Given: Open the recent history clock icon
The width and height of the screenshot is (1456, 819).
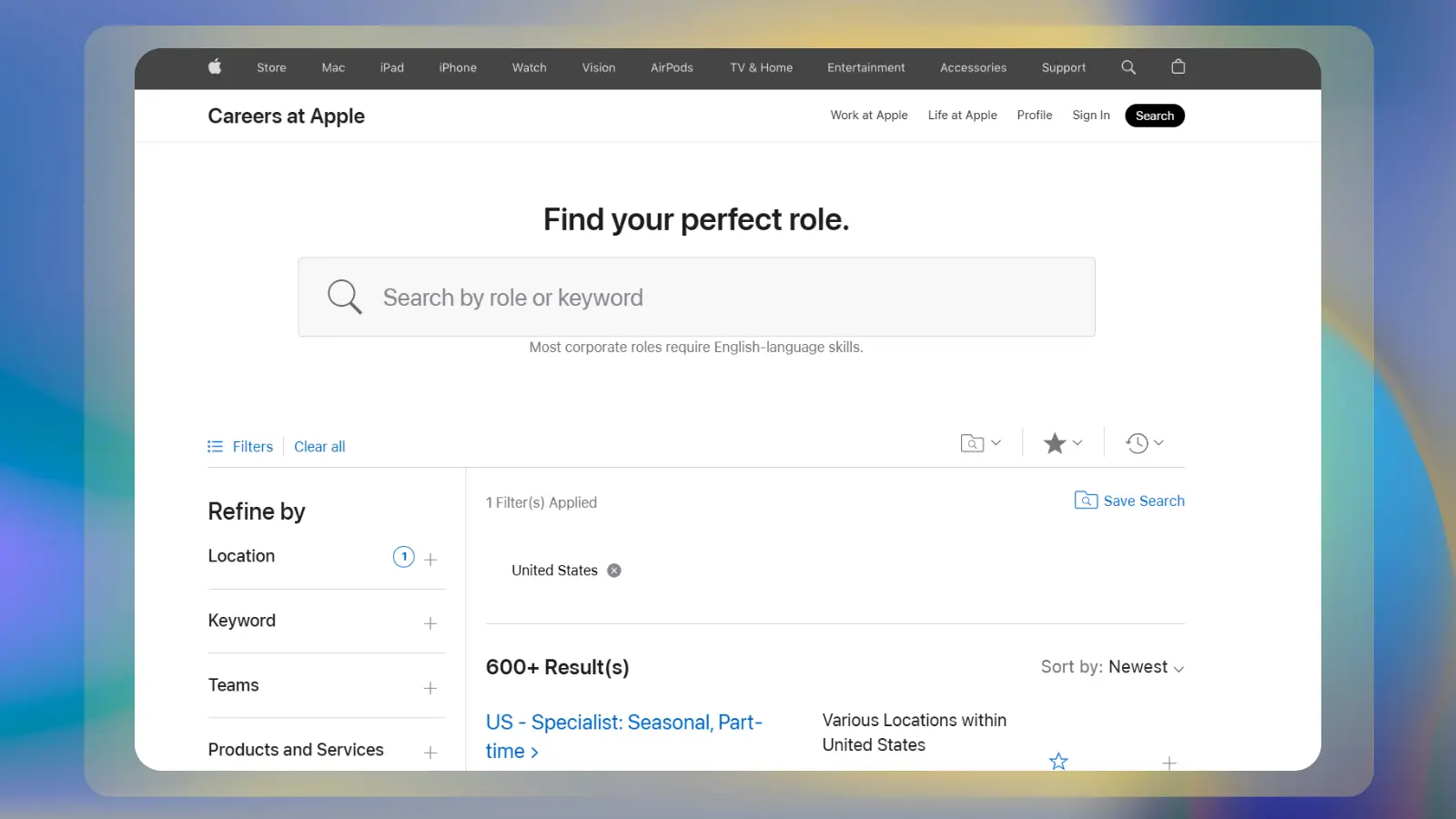Looking at the screenshot, I should click(x=1137, y=443).
